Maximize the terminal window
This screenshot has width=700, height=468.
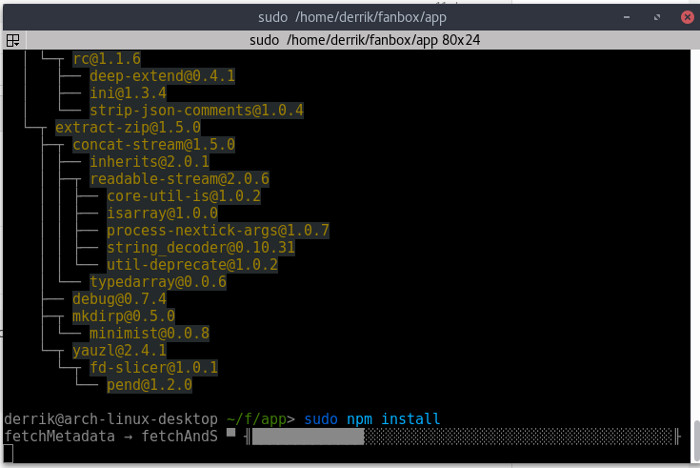click(x=657, y=17)
